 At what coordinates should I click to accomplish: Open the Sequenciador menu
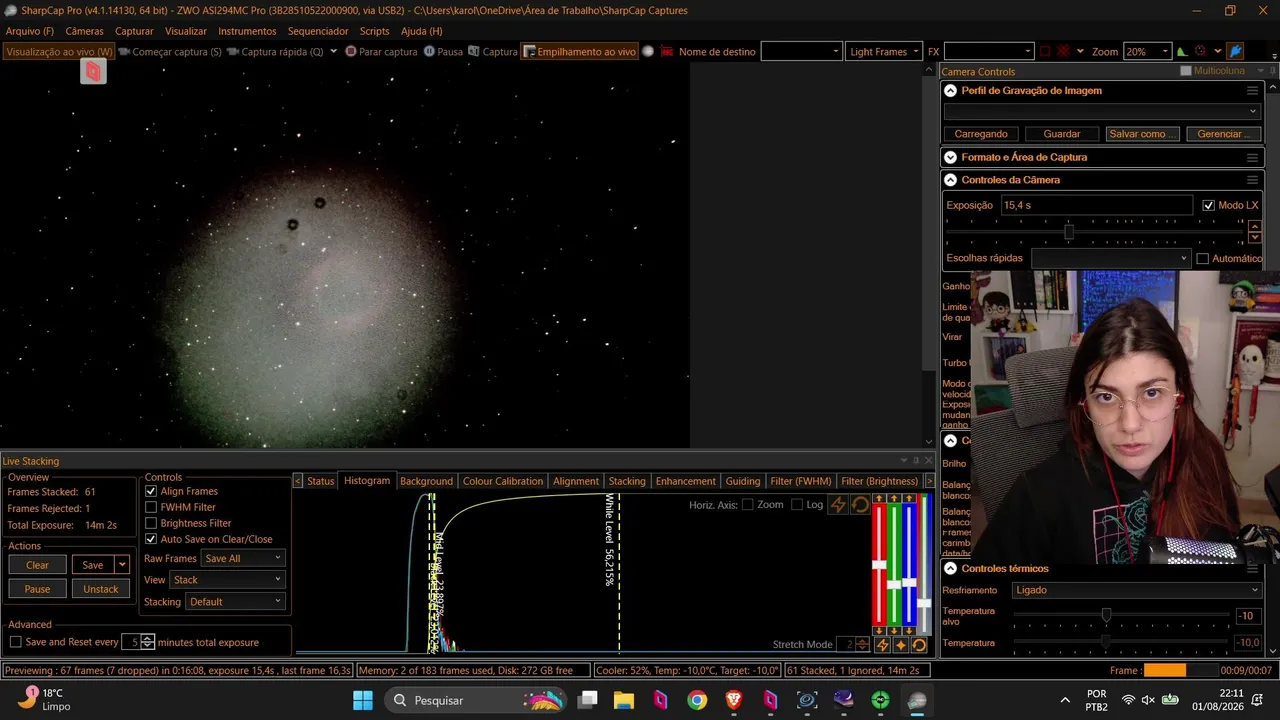(318, 31)
